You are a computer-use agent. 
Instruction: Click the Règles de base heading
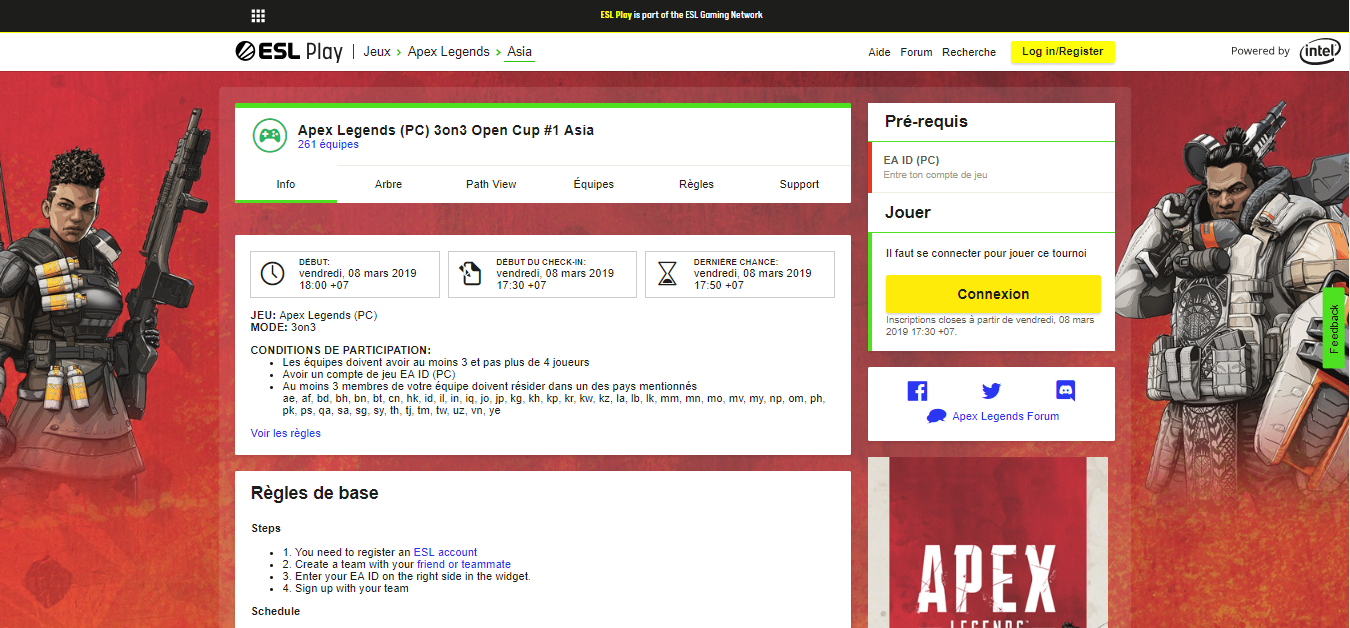(315, 492)
